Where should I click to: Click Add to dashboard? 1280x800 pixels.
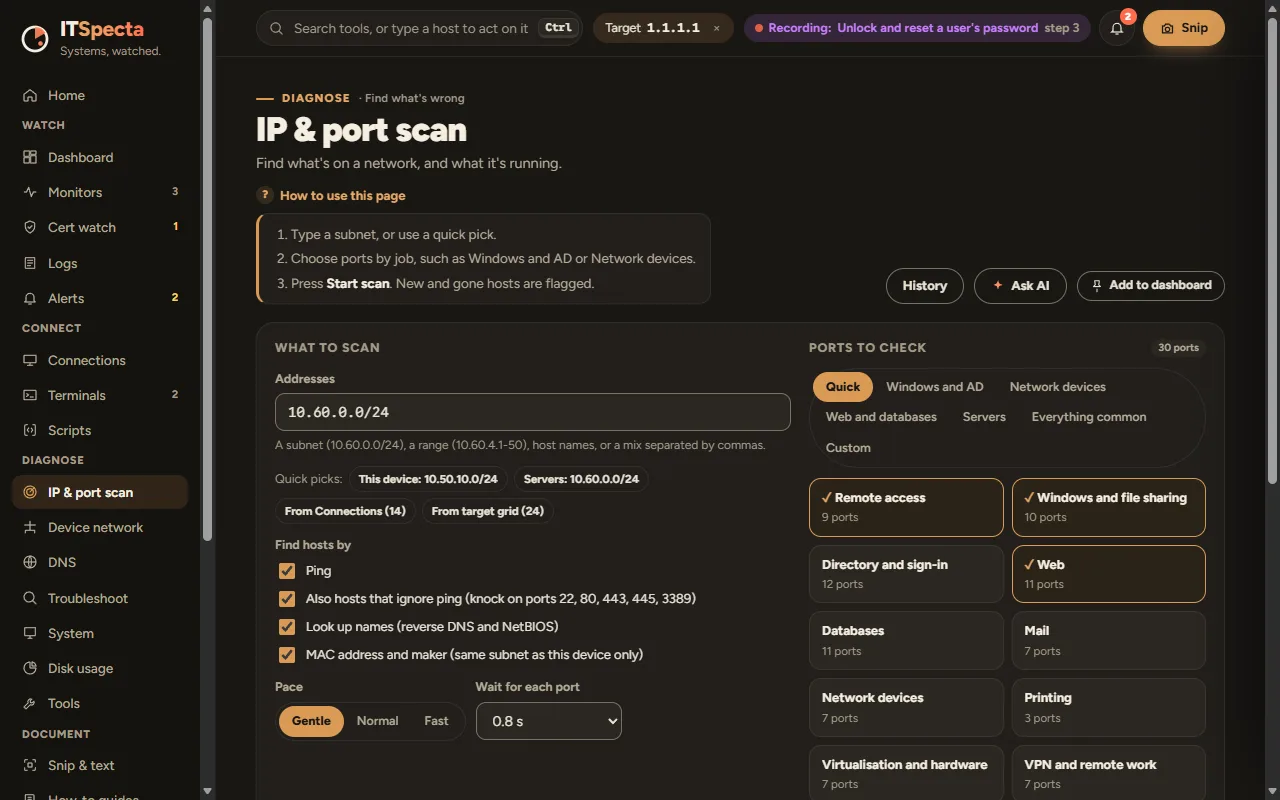[x=1151, y=285]
